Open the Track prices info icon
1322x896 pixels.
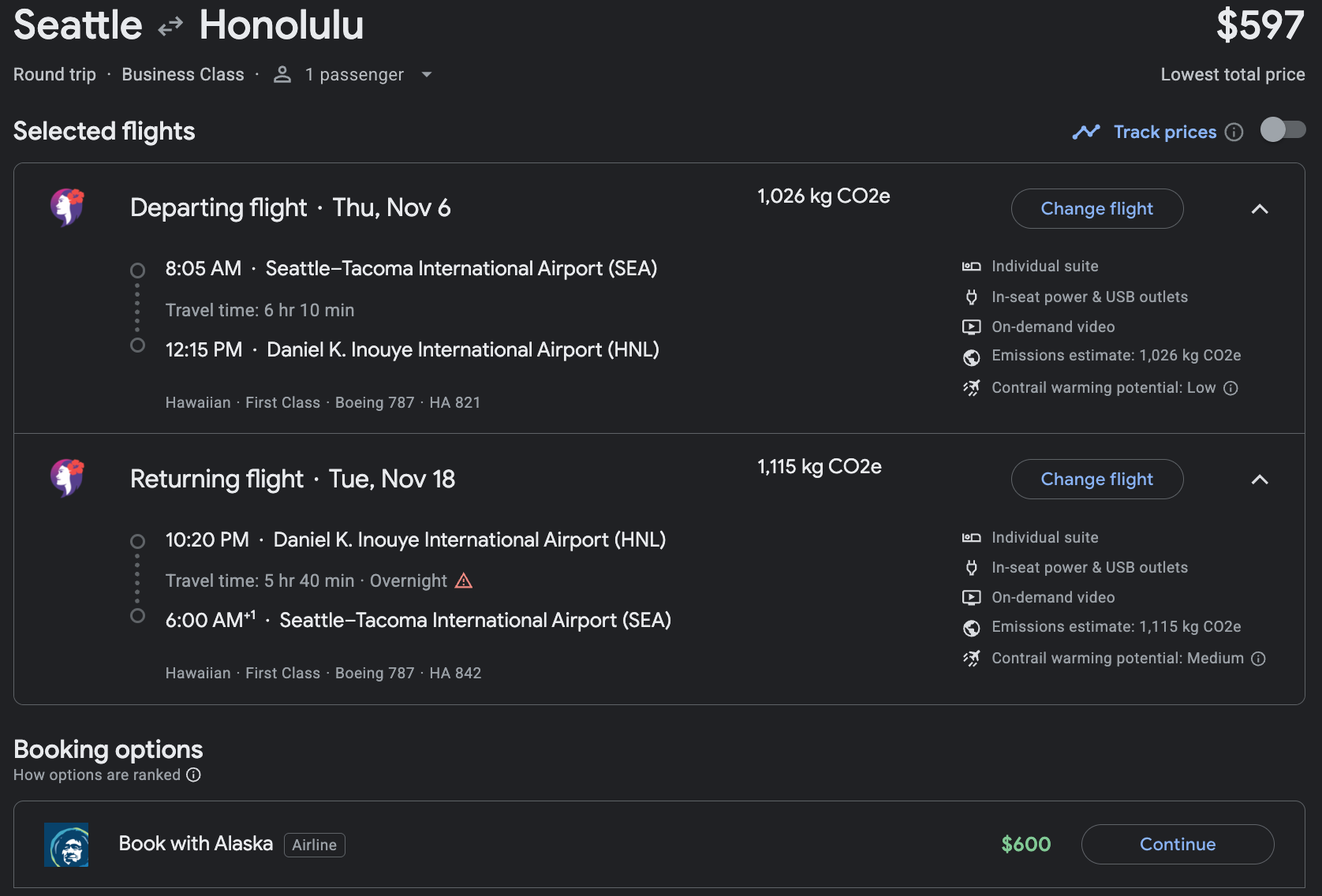coord(1234,132)
